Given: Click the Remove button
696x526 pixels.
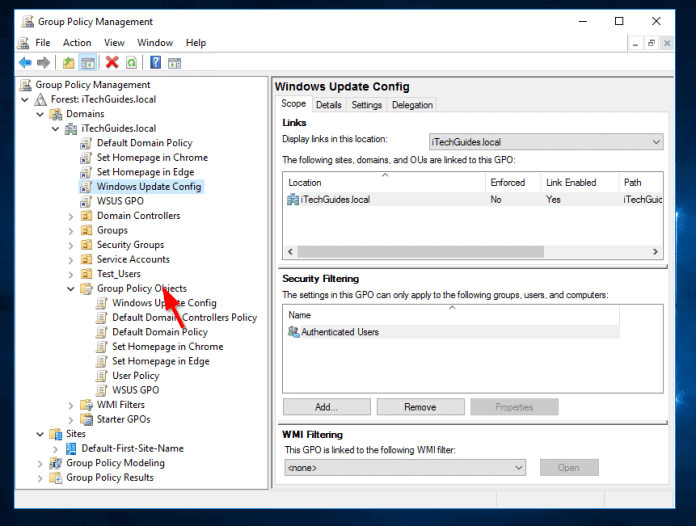Looking at the screenshot, I should click(x=420, y=407).
